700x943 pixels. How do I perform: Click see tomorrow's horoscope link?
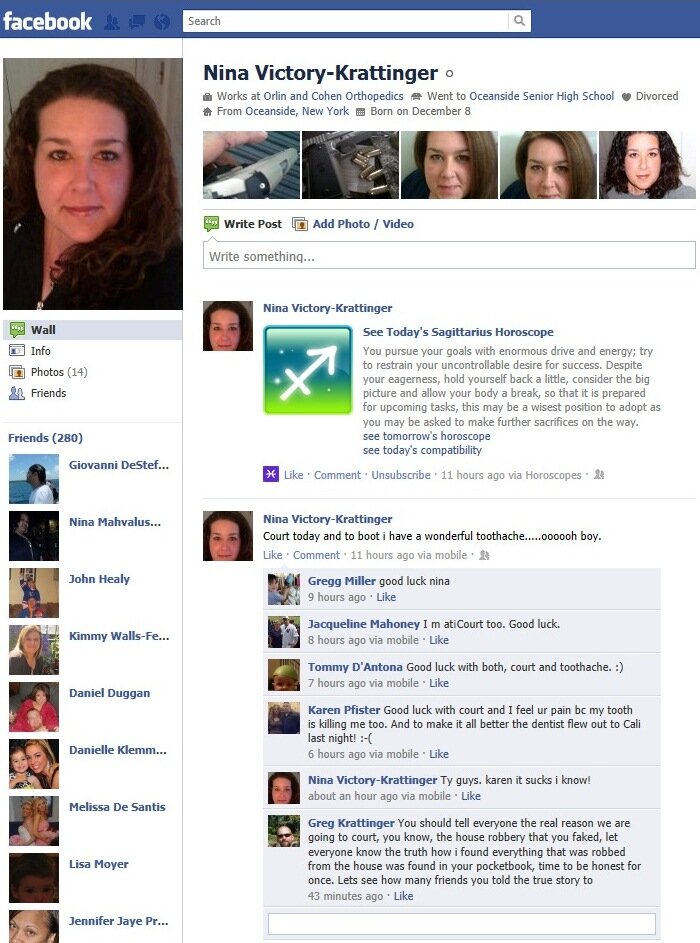tap(426, 436)
